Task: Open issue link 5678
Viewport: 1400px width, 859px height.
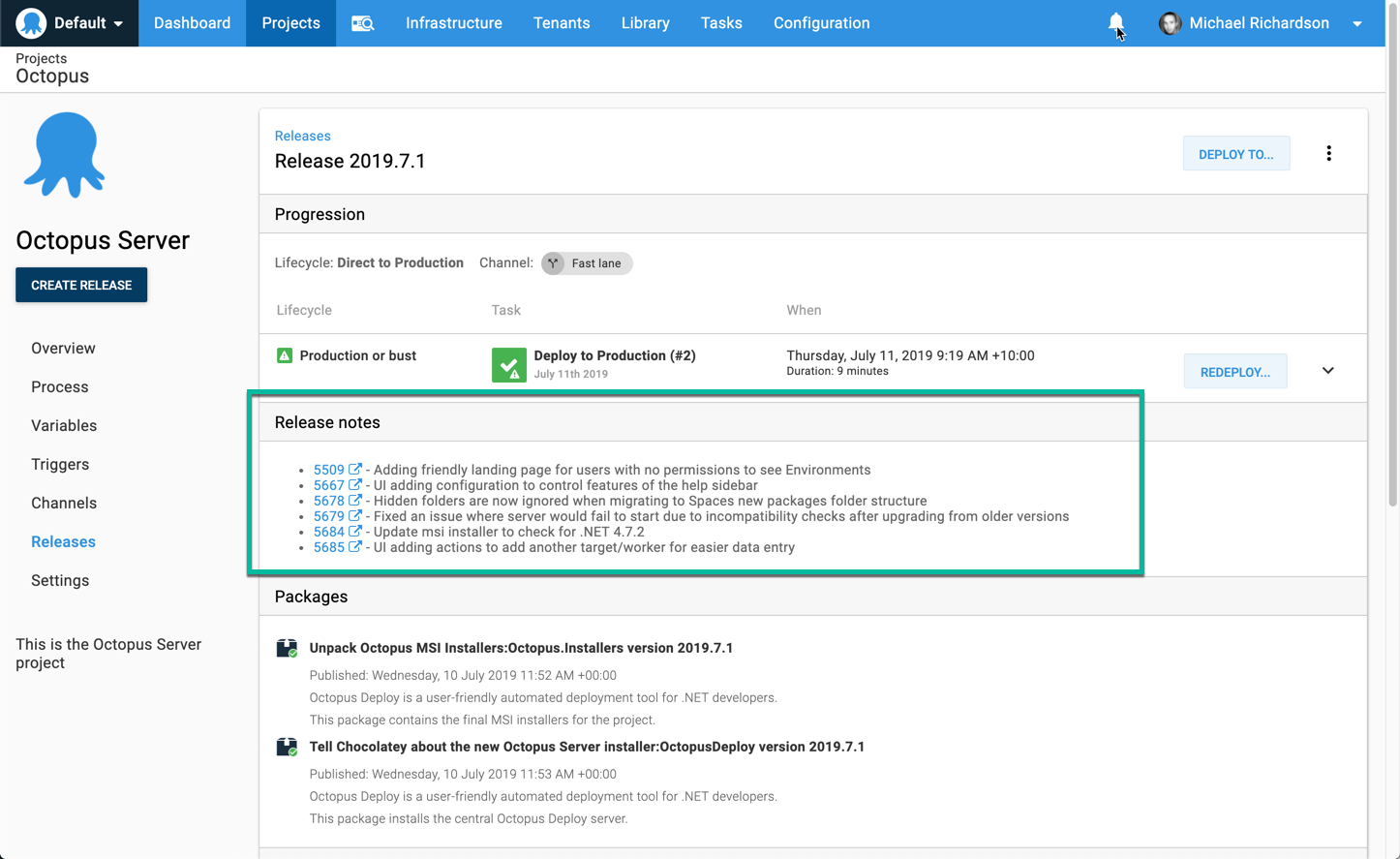Action: coord(329,501)
